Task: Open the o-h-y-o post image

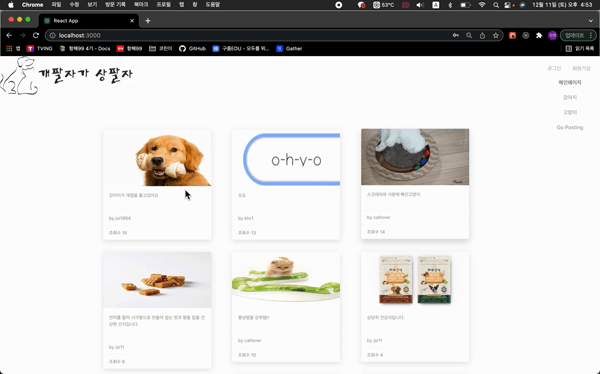Action: (286, 158)
